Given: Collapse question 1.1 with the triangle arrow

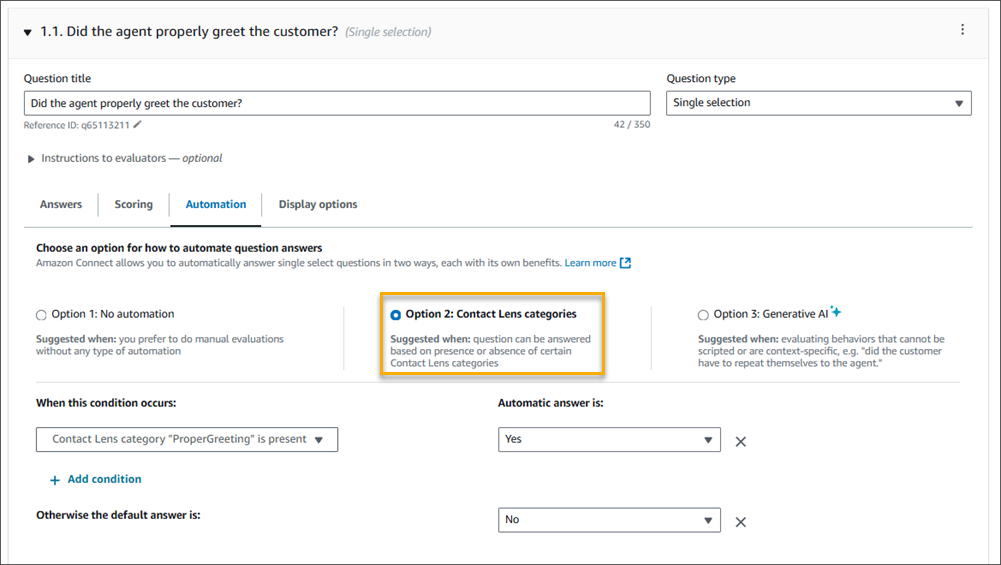Looking at the screenshot, I should pos(28,32).
